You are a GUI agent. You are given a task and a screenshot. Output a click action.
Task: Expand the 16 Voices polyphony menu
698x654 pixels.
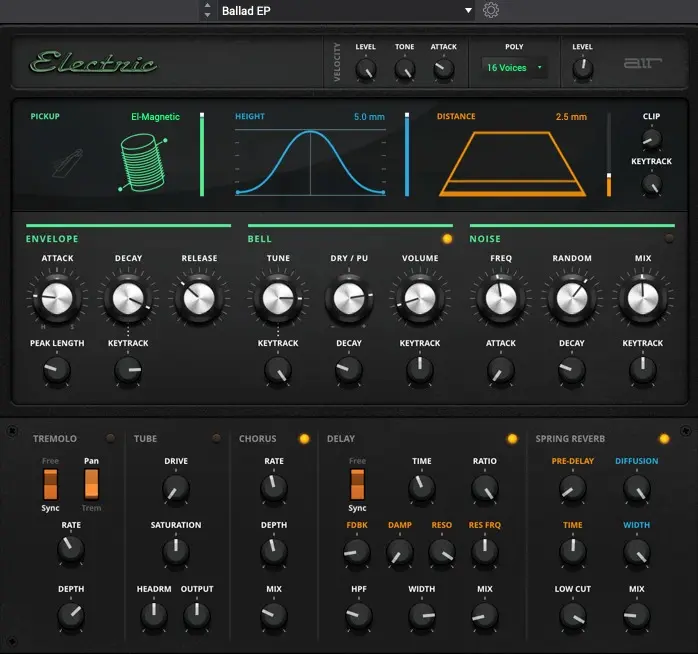pos(513,68)
